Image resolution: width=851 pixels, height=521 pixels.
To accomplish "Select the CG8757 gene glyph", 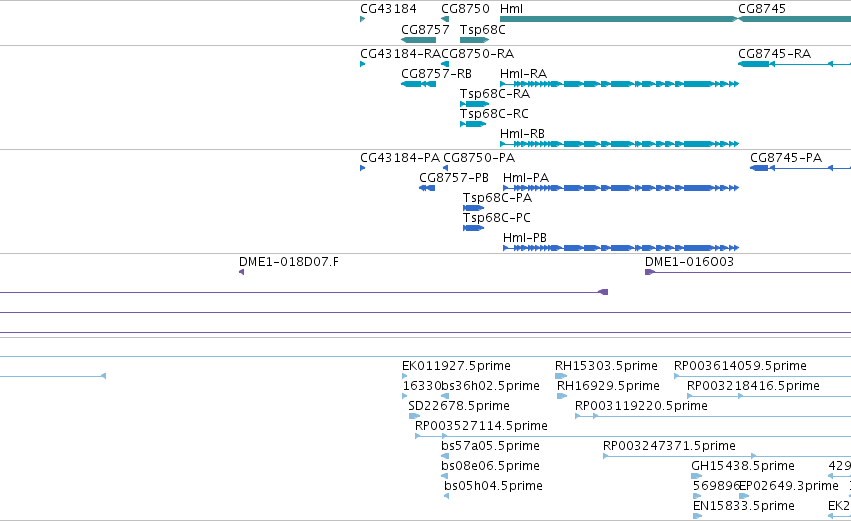I will (x=418, y=40).
